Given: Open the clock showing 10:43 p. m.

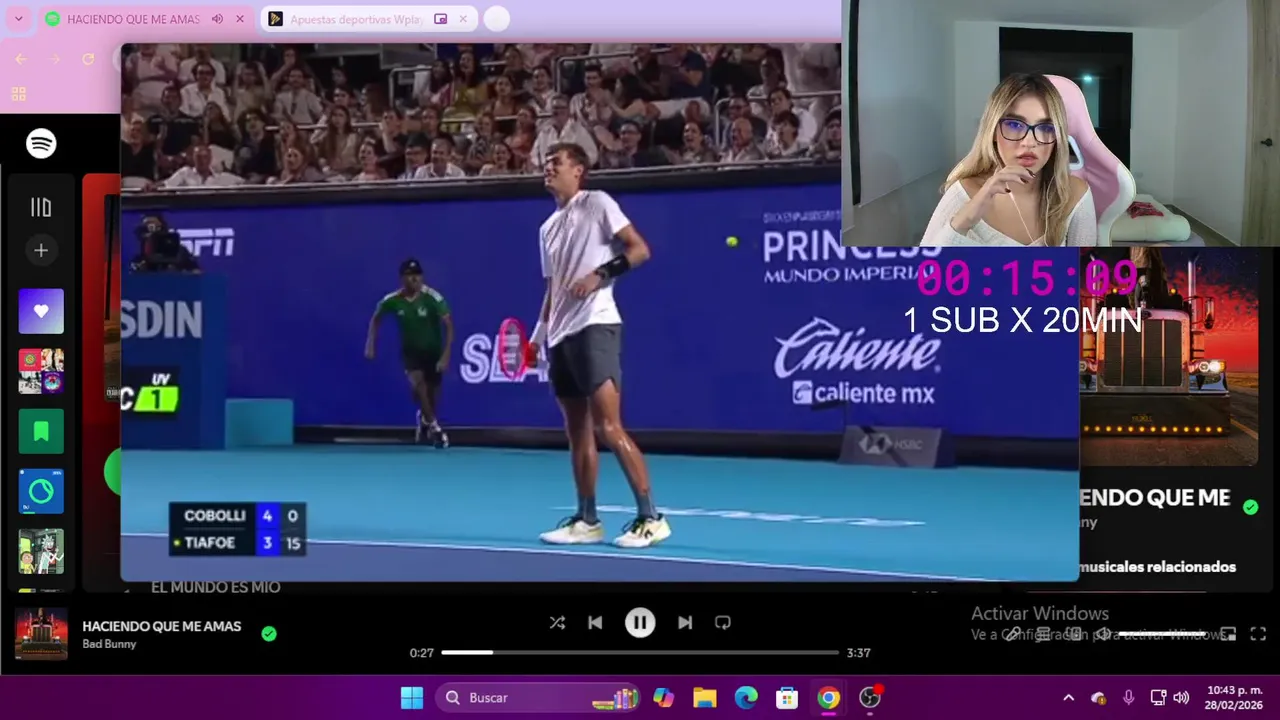Looking at the screenshot, I should click(x=1234, y=698).
